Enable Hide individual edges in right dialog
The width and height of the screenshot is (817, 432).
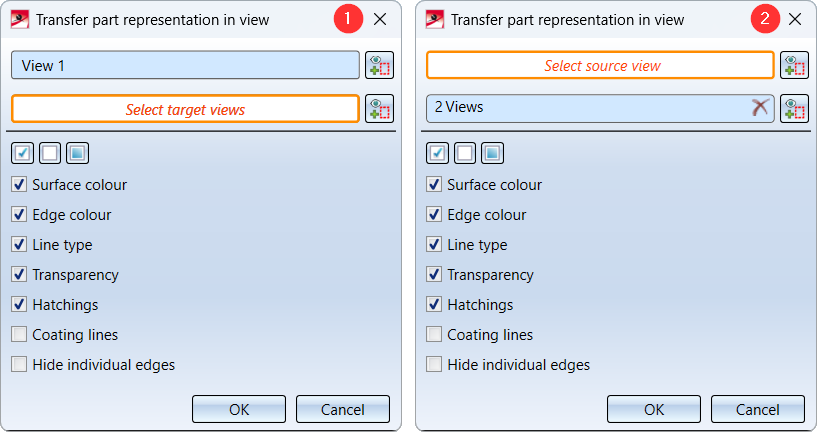pyautogui.click(x=435, y=365)
